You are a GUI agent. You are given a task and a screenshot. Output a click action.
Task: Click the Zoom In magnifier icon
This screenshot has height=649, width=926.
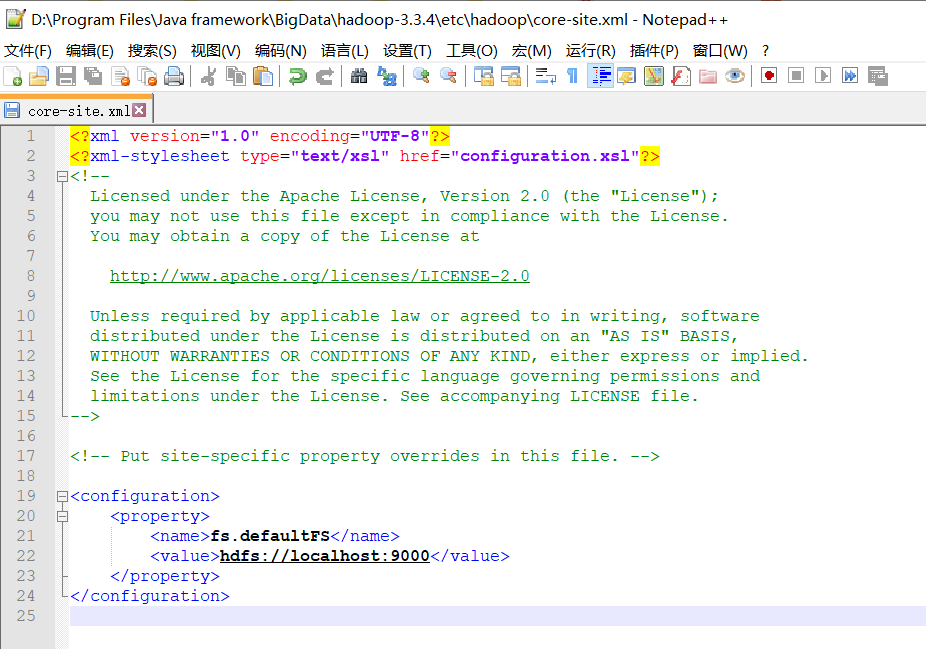[x=421, y=76]
